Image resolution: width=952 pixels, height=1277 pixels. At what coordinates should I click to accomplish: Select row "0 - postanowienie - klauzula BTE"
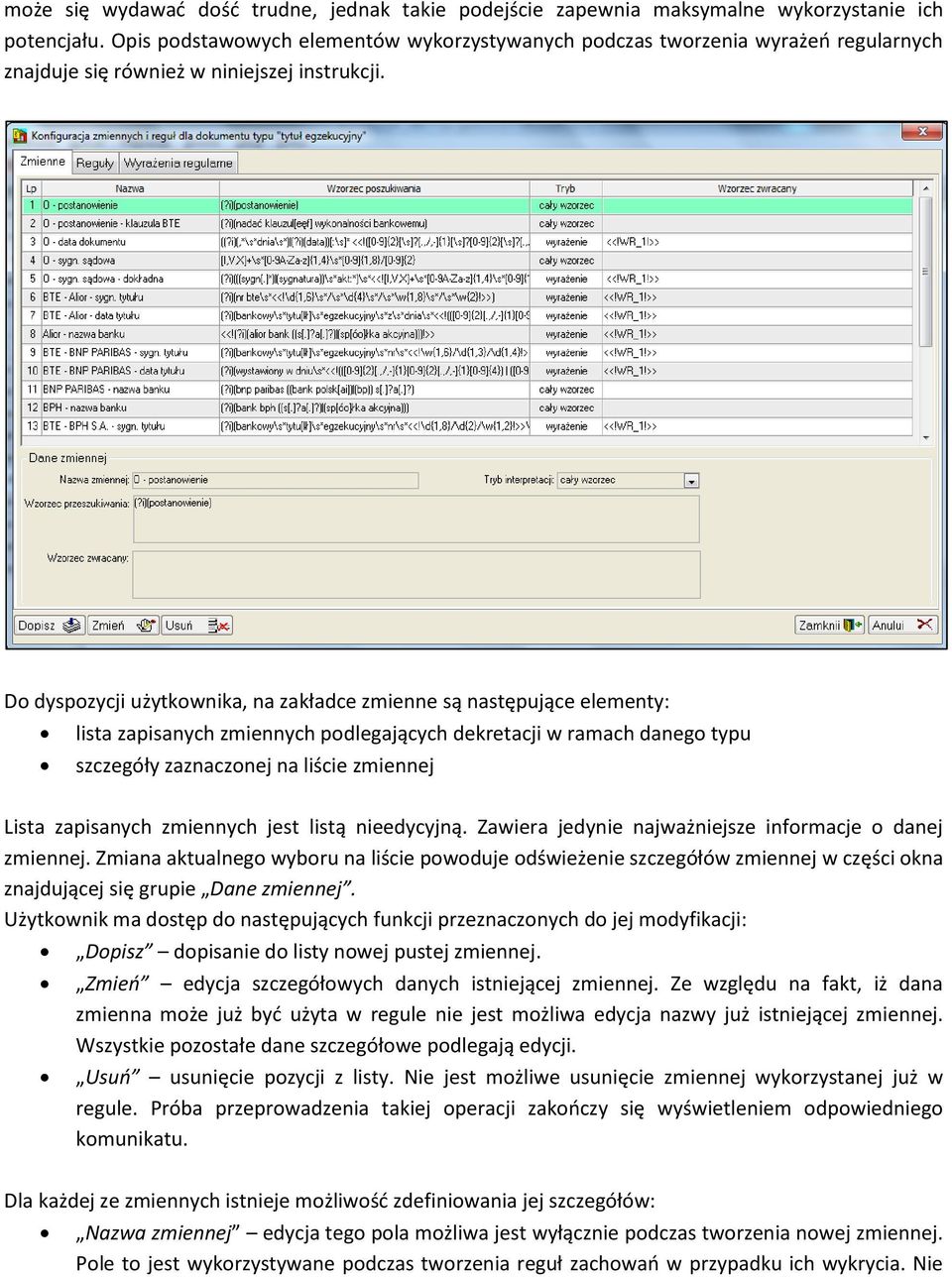point(466,224)
